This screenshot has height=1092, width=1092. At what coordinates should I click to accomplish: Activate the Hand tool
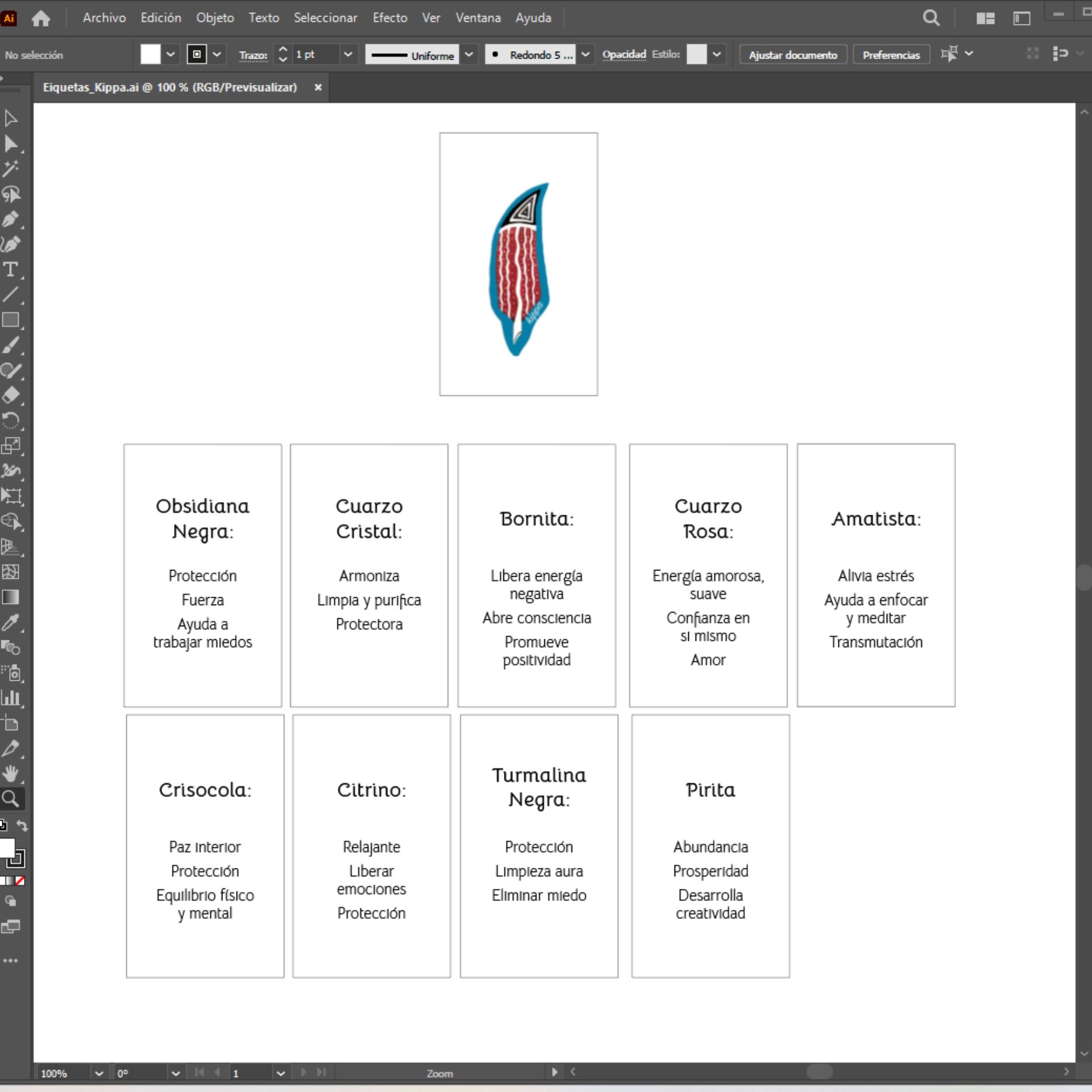11,773
